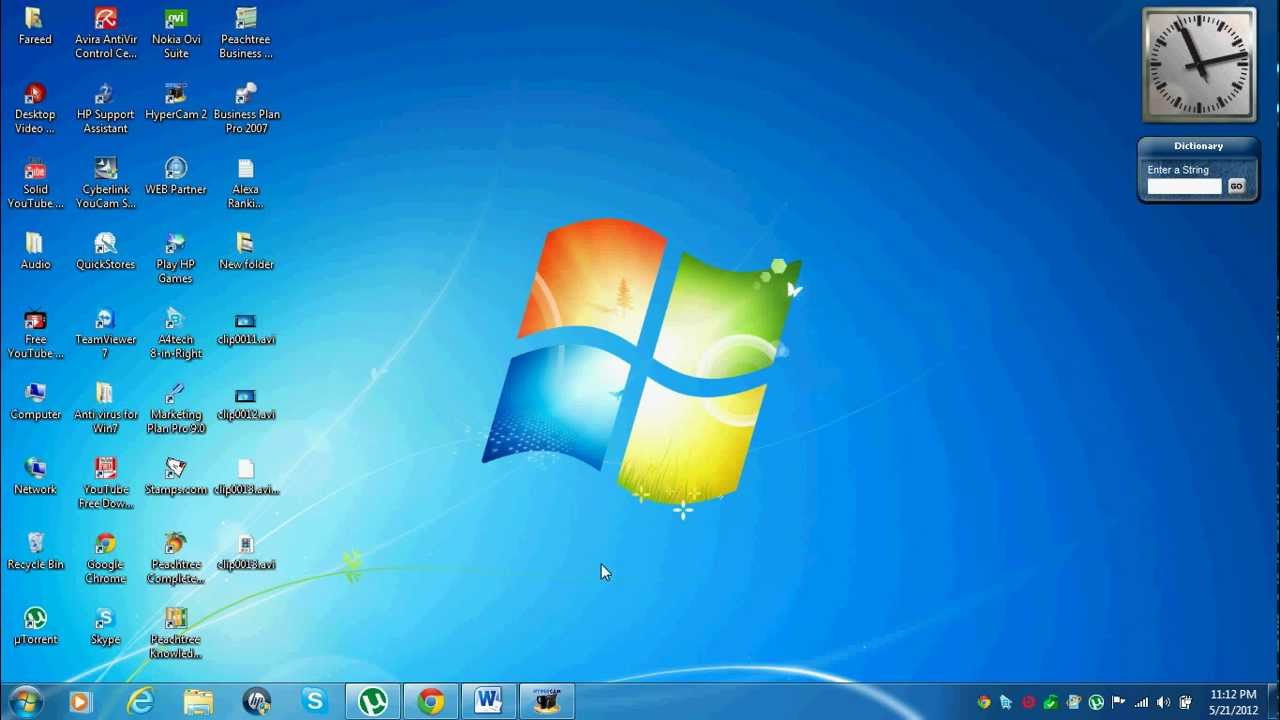
Task: Select the QuickStores desktop shortcut
Action: 105,252
